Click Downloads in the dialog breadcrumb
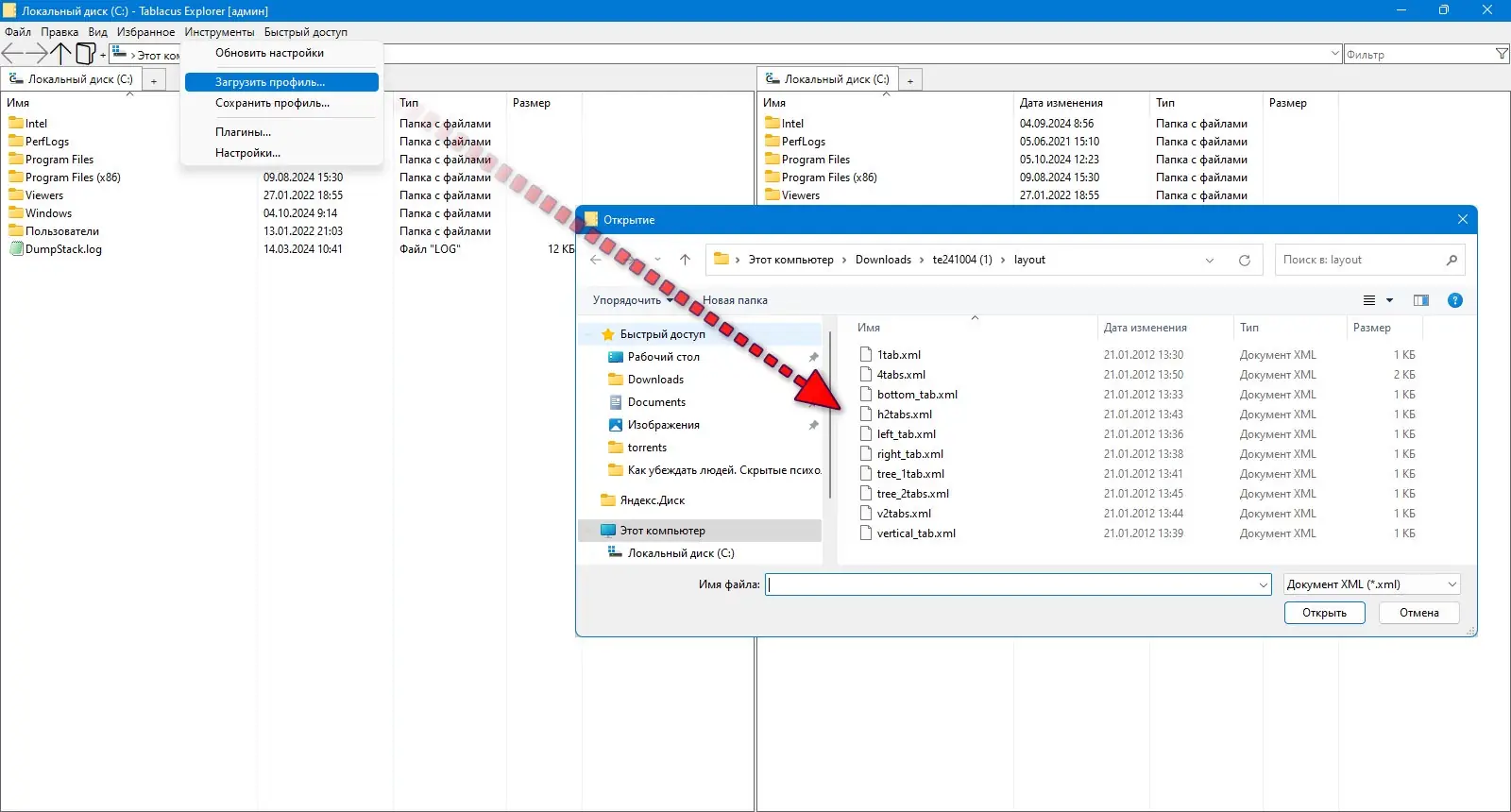The image size is (1511, 812). 883,260
